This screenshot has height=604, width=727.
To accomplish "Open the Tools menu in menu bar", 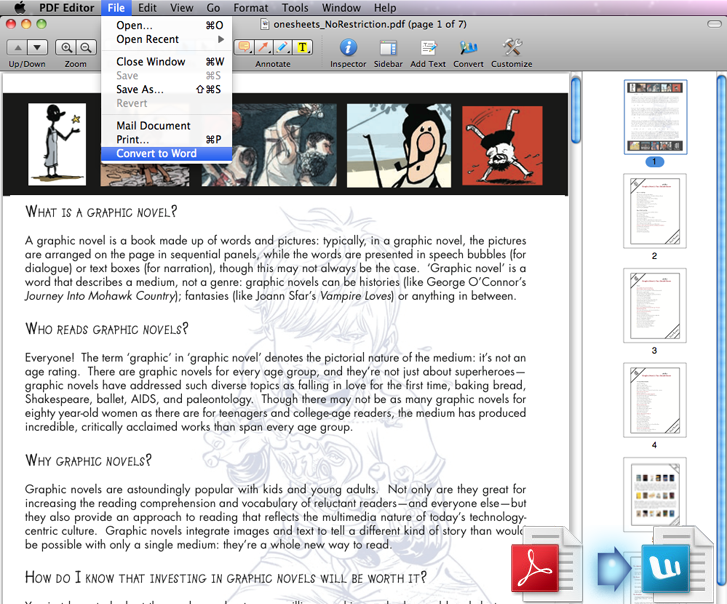I will pos(295,8).
